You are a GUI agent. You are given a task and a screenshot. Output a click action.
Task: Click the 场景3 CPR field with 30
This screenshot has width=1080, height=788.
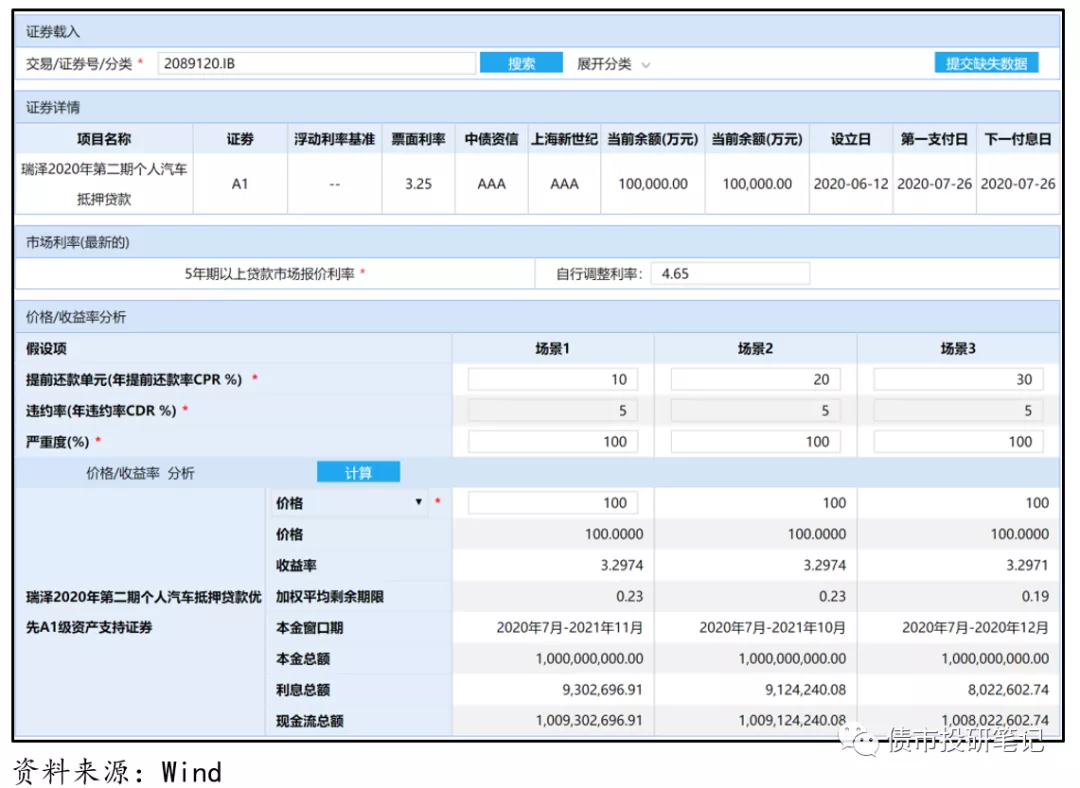[x=958, y=380]
